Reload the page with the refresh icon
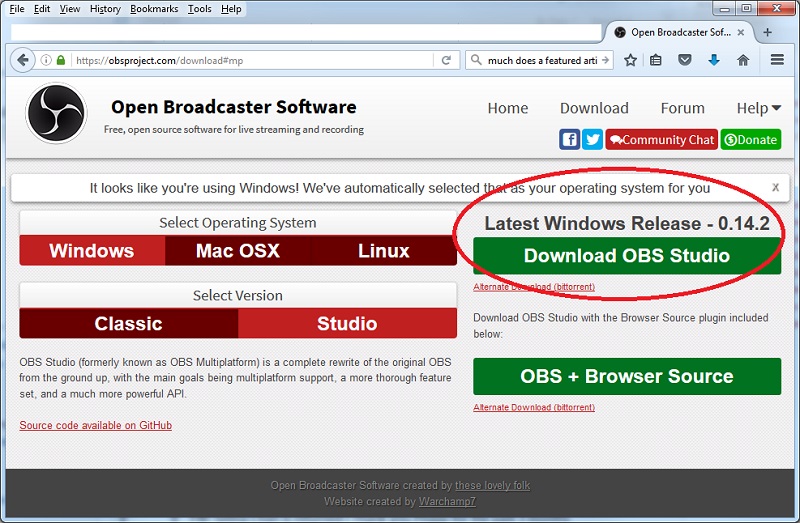Screen dimensions: 800x523 point(446,60)
